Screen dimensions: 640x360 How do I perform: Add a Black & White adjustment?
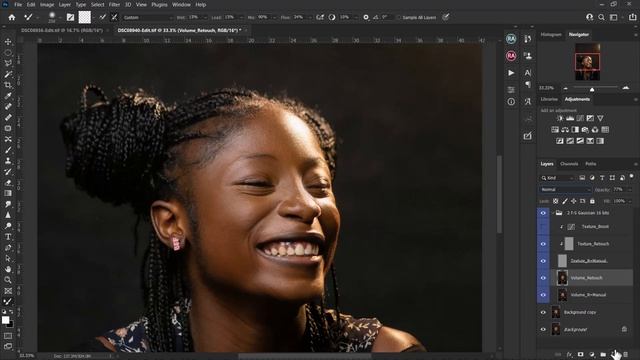575,130
